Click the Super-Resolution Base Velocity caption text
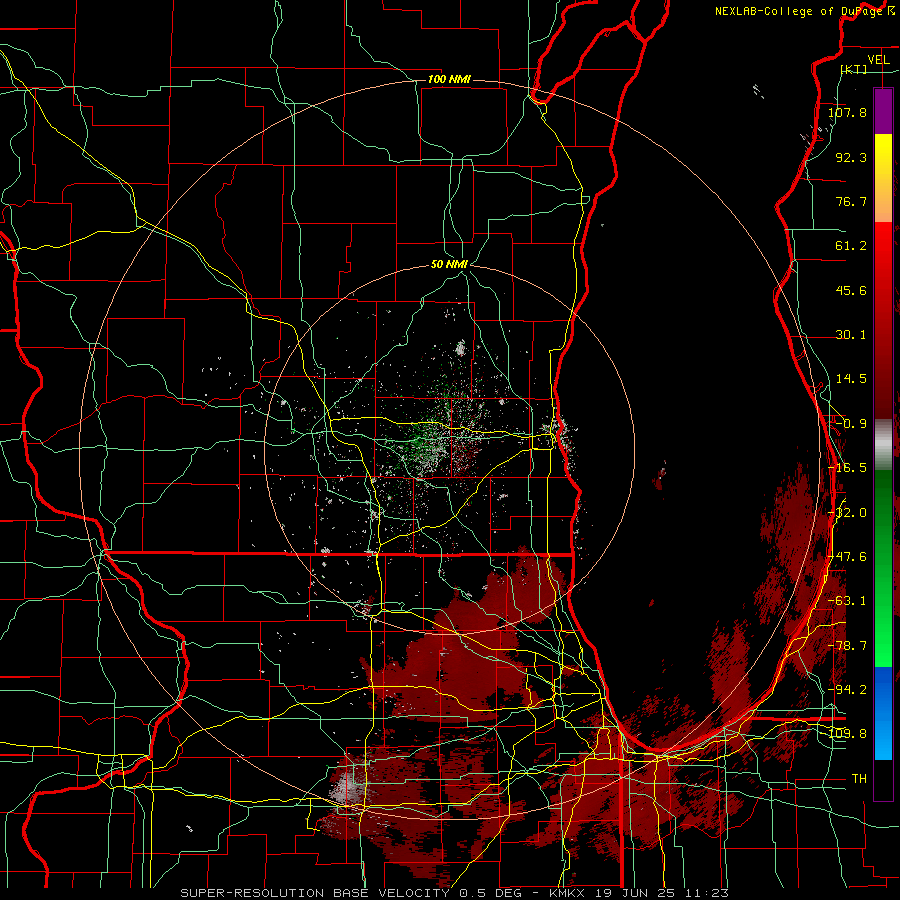Viewport: 900px width, 900px height. click(x=454, y=893)
